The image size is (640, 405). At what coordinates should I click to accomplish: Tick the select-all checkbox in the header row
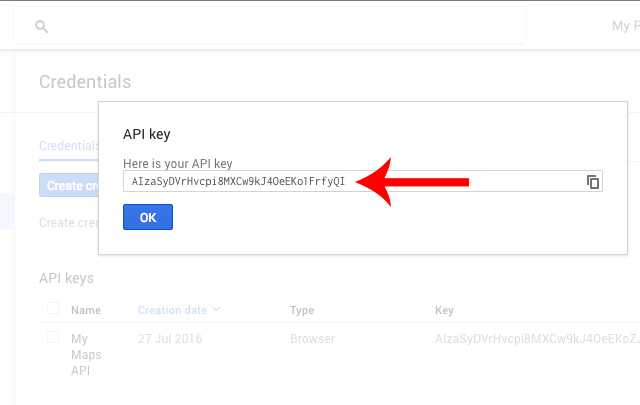point(53,308)
